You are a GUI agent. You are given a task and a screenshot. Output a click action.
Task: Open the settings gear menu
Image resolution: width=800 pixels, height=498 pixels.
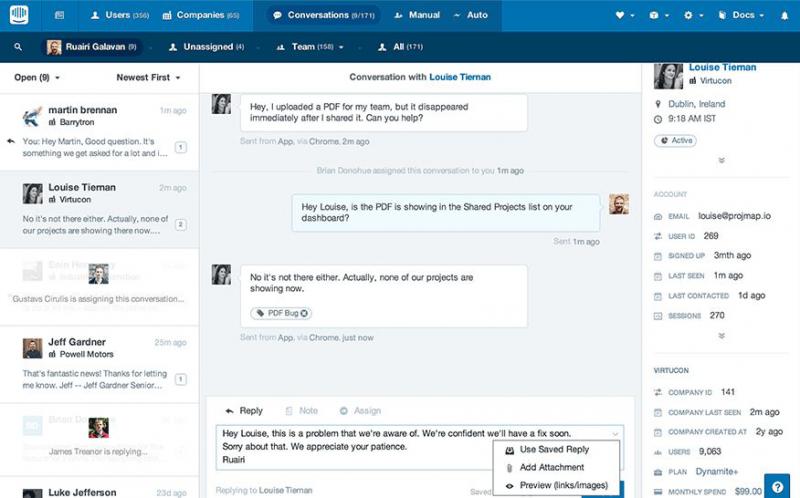coord(689,16)
